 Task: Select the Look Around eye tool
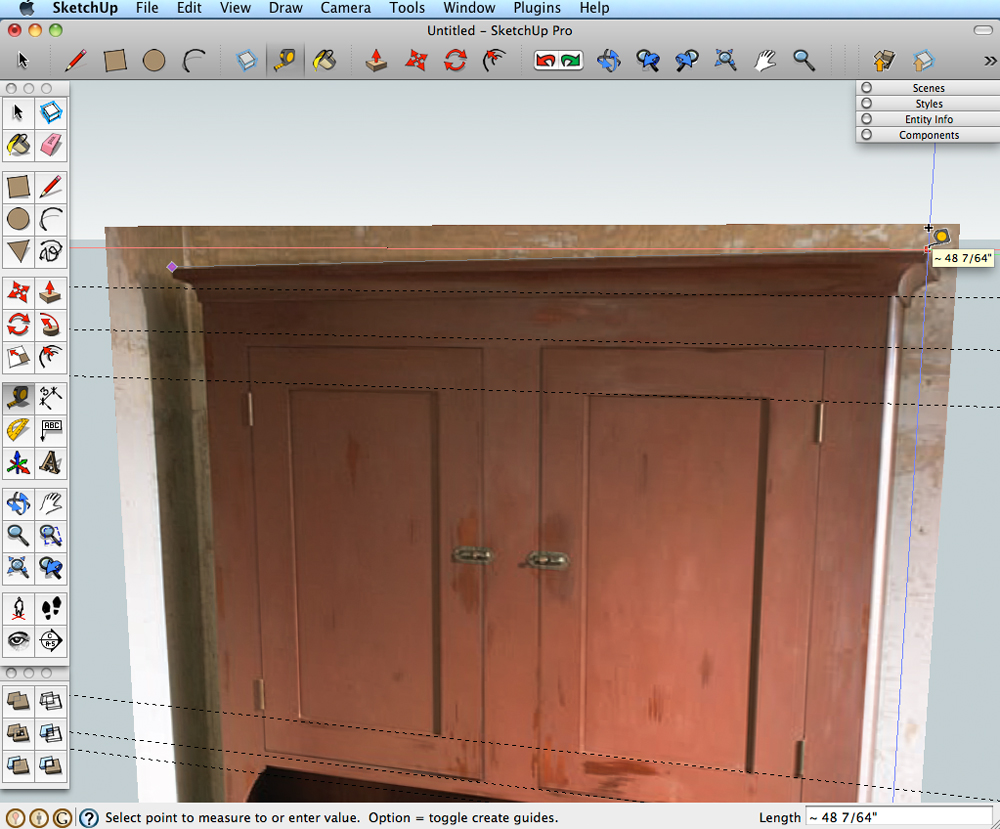[18, 639]
